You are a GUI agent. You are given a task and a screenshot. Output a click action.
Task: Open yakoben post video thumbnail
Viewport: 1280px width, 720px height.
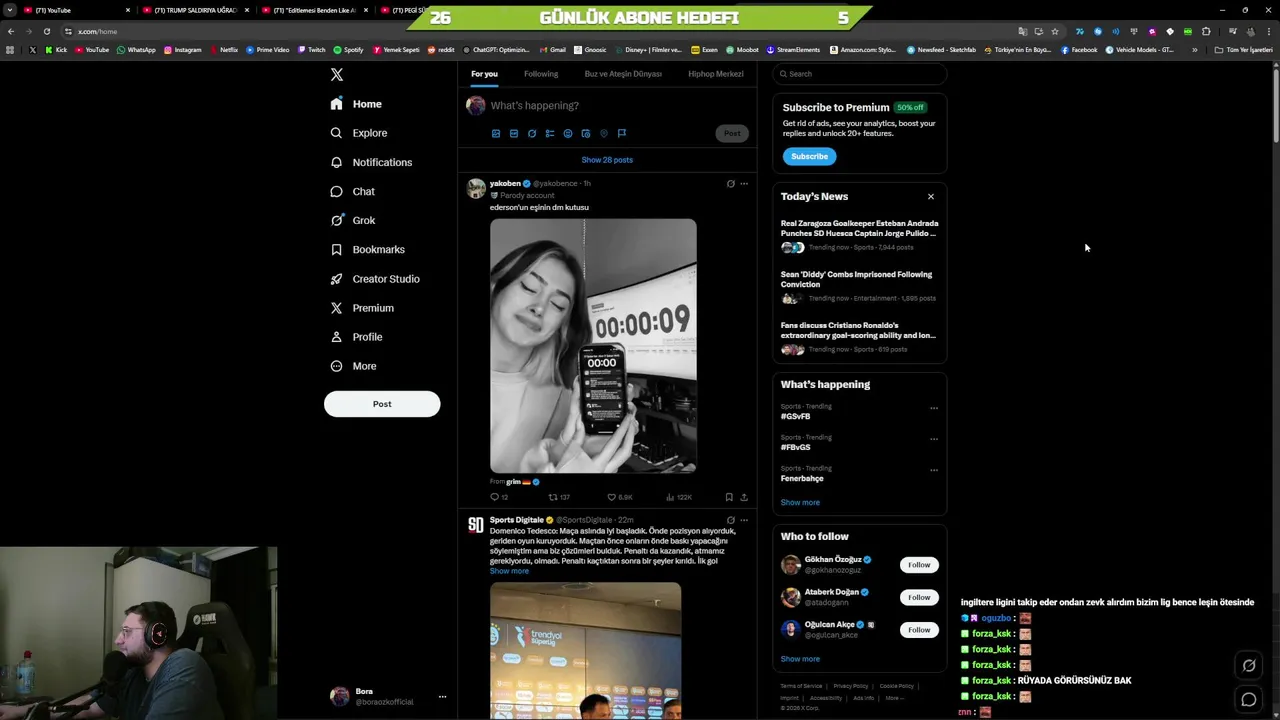[x=593, y=346]
